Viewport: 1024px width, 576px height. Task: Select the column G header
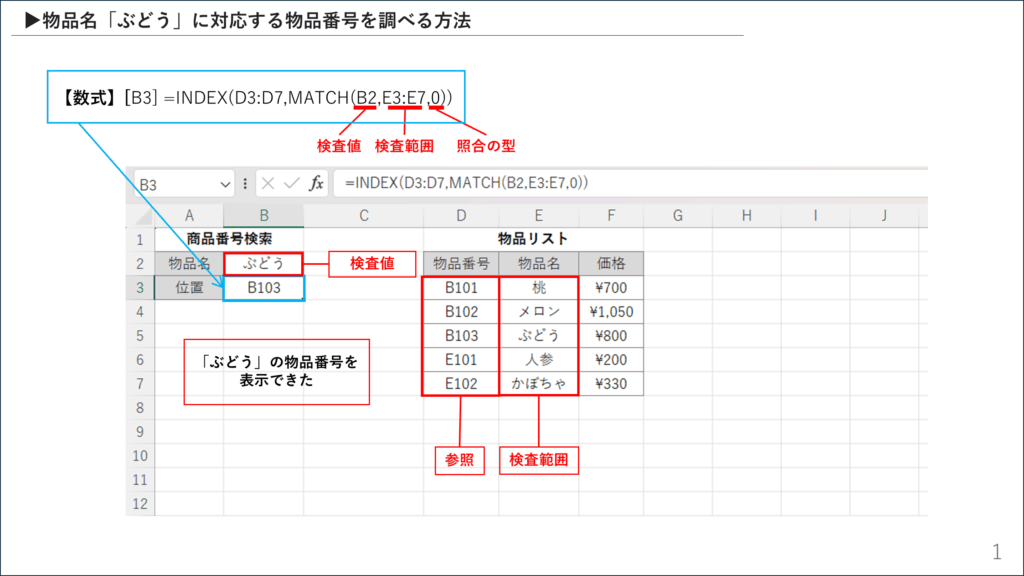coord(678,216)
